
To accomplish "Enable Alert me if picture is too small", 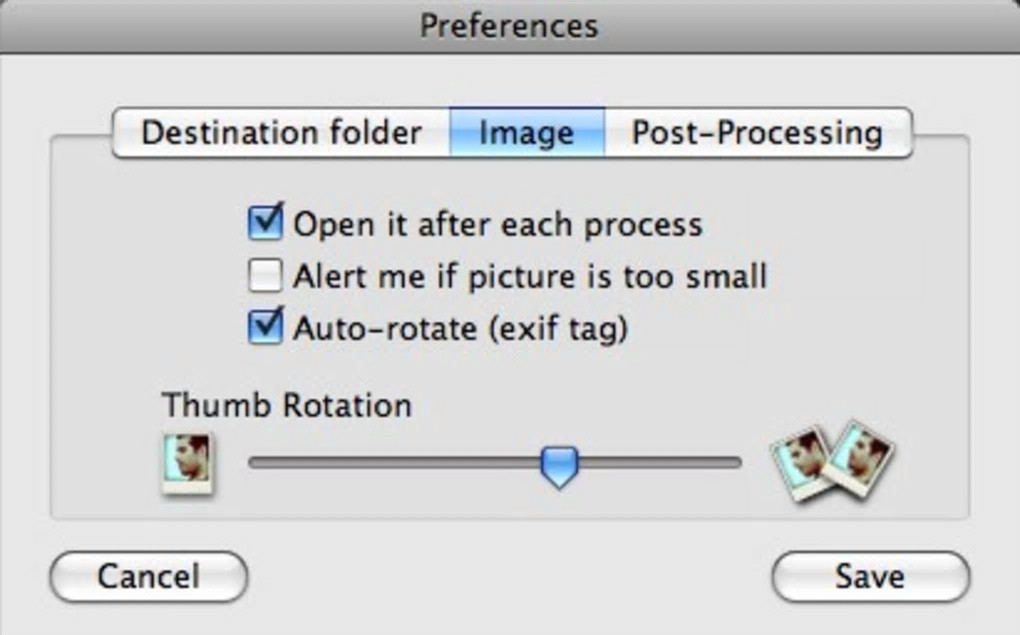I will (265, 275).
